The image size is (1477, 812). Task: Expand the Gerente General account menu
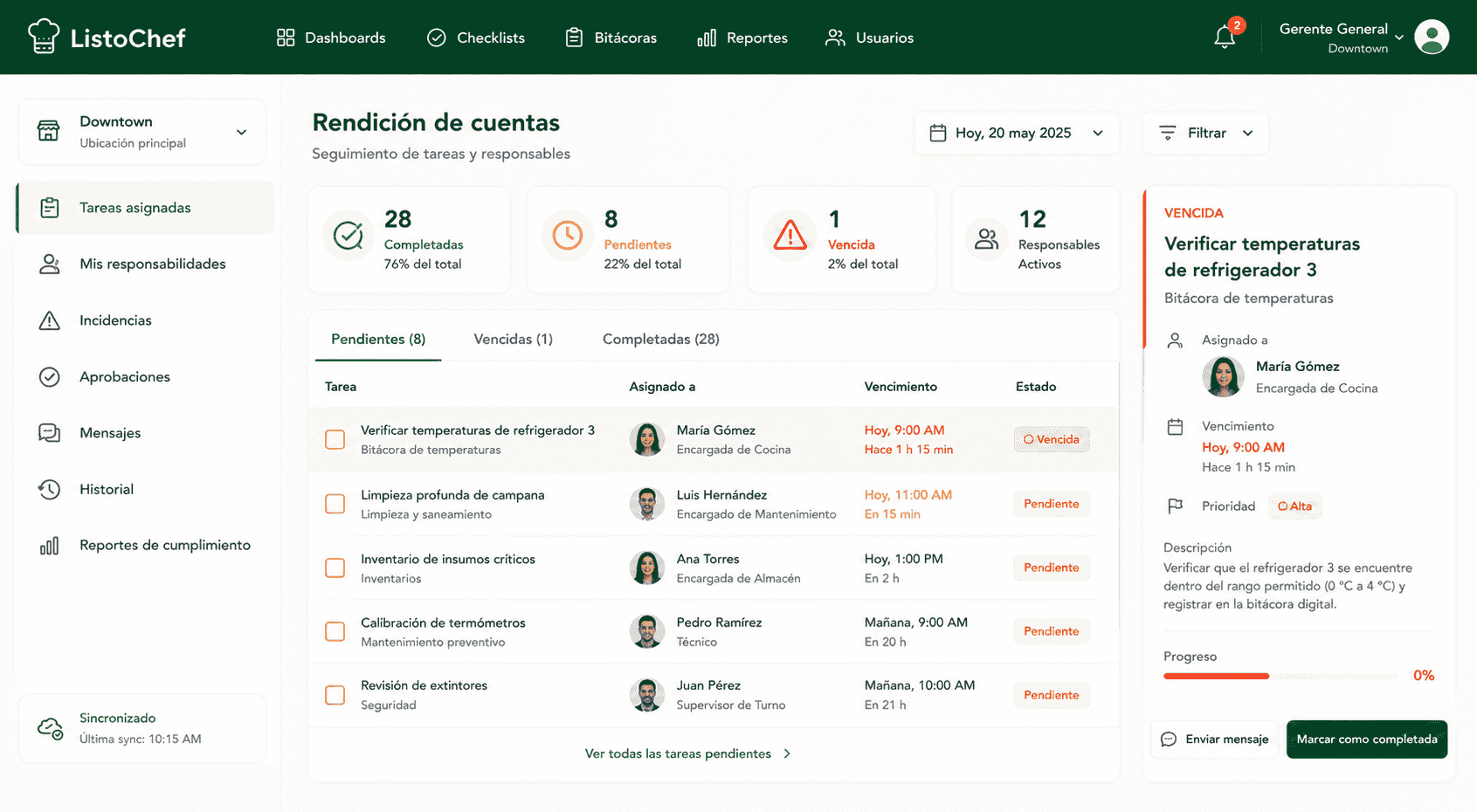click(x=1342, y=38)
